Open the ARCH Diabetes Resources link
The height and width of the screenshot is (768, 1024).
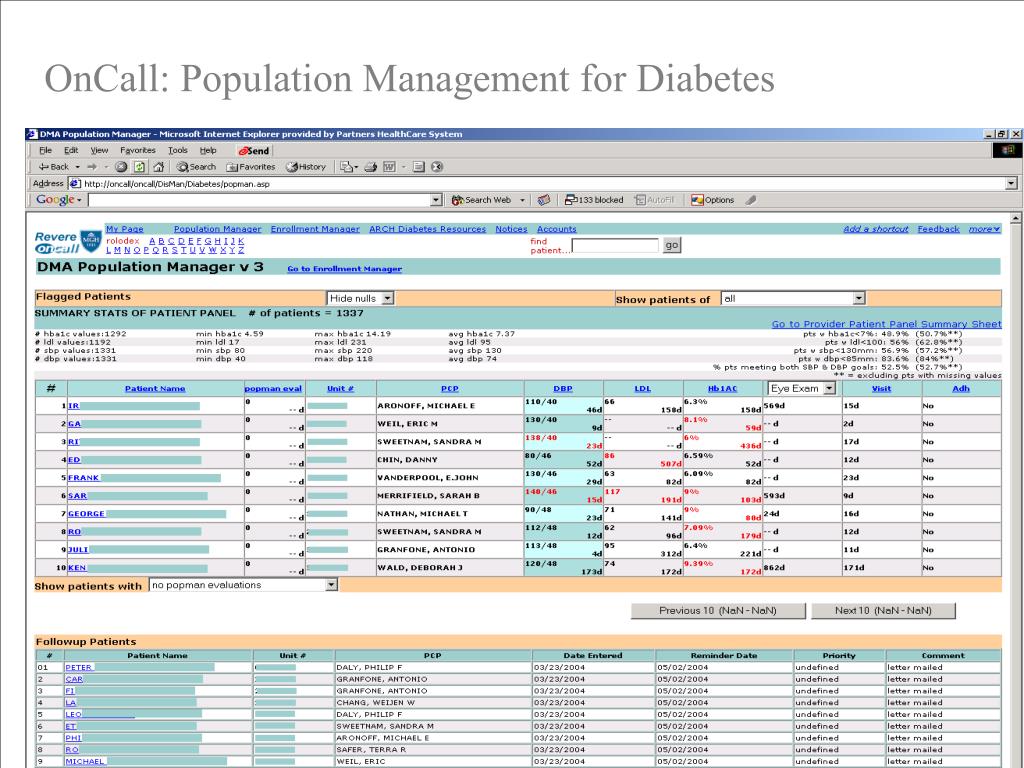[427, 229]
